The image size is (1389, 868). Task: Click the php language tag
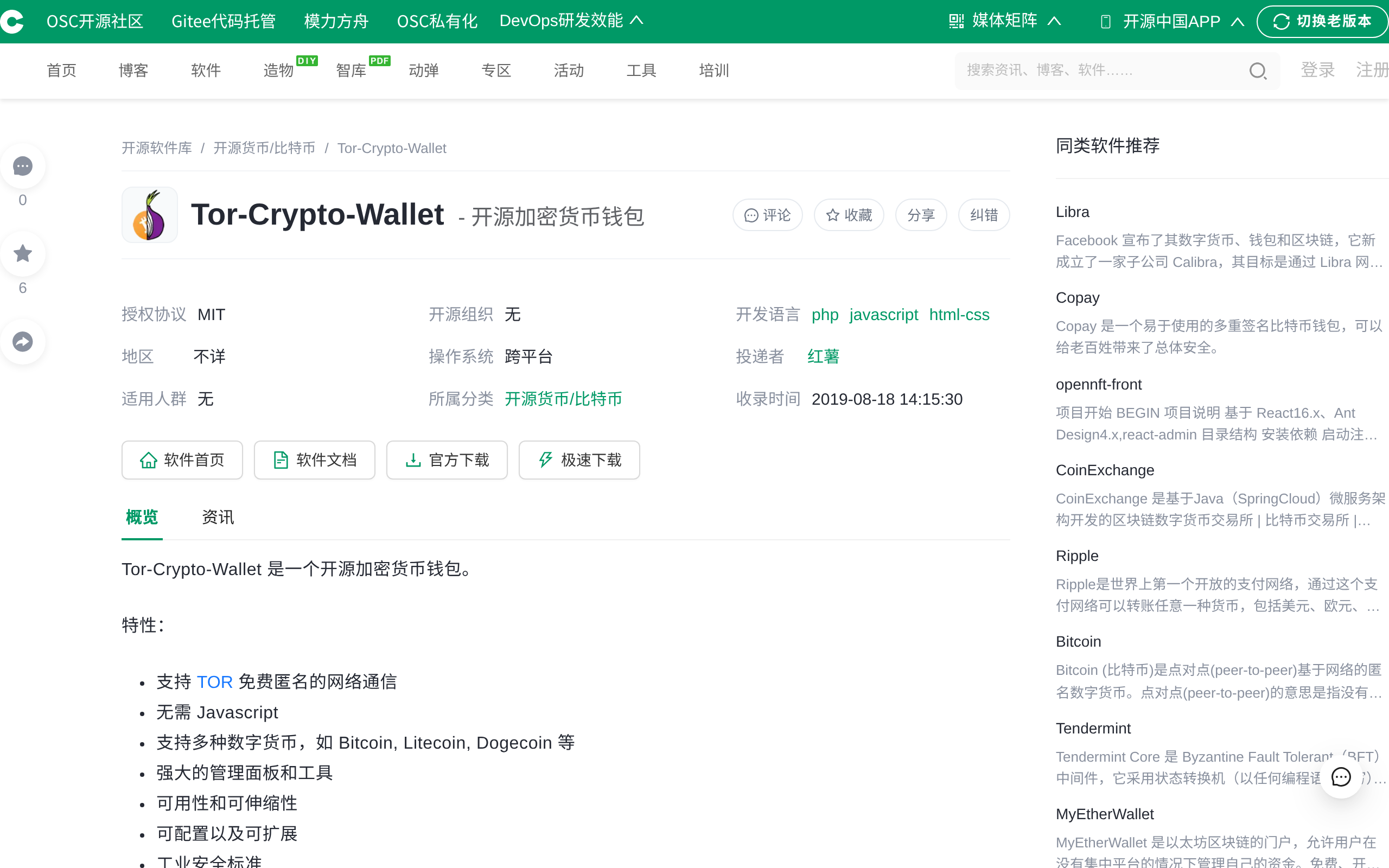click(x=825, y=315)
